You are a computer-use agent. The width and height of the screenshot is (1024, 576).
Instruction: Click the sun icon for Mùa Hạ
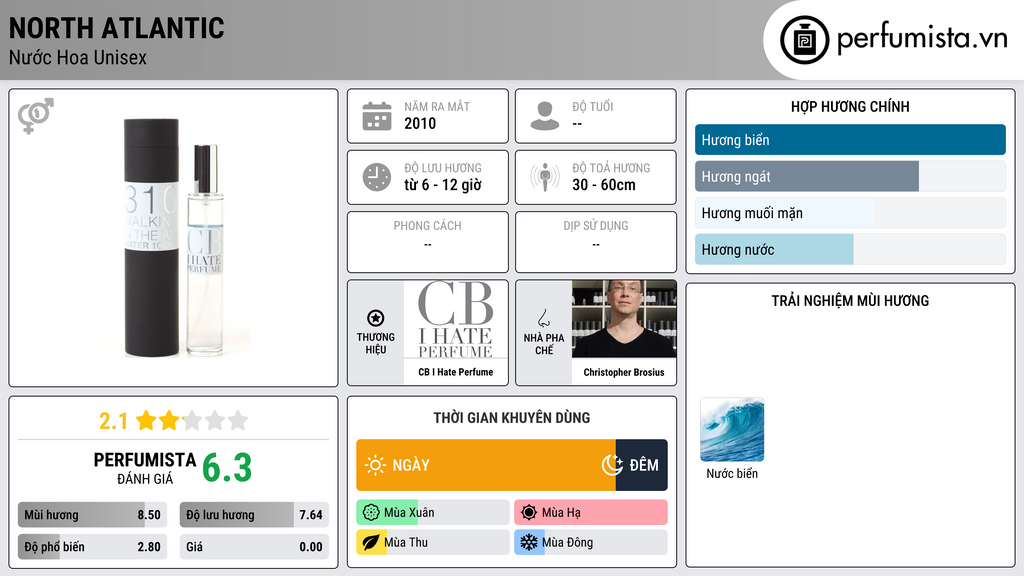point(529,513)
